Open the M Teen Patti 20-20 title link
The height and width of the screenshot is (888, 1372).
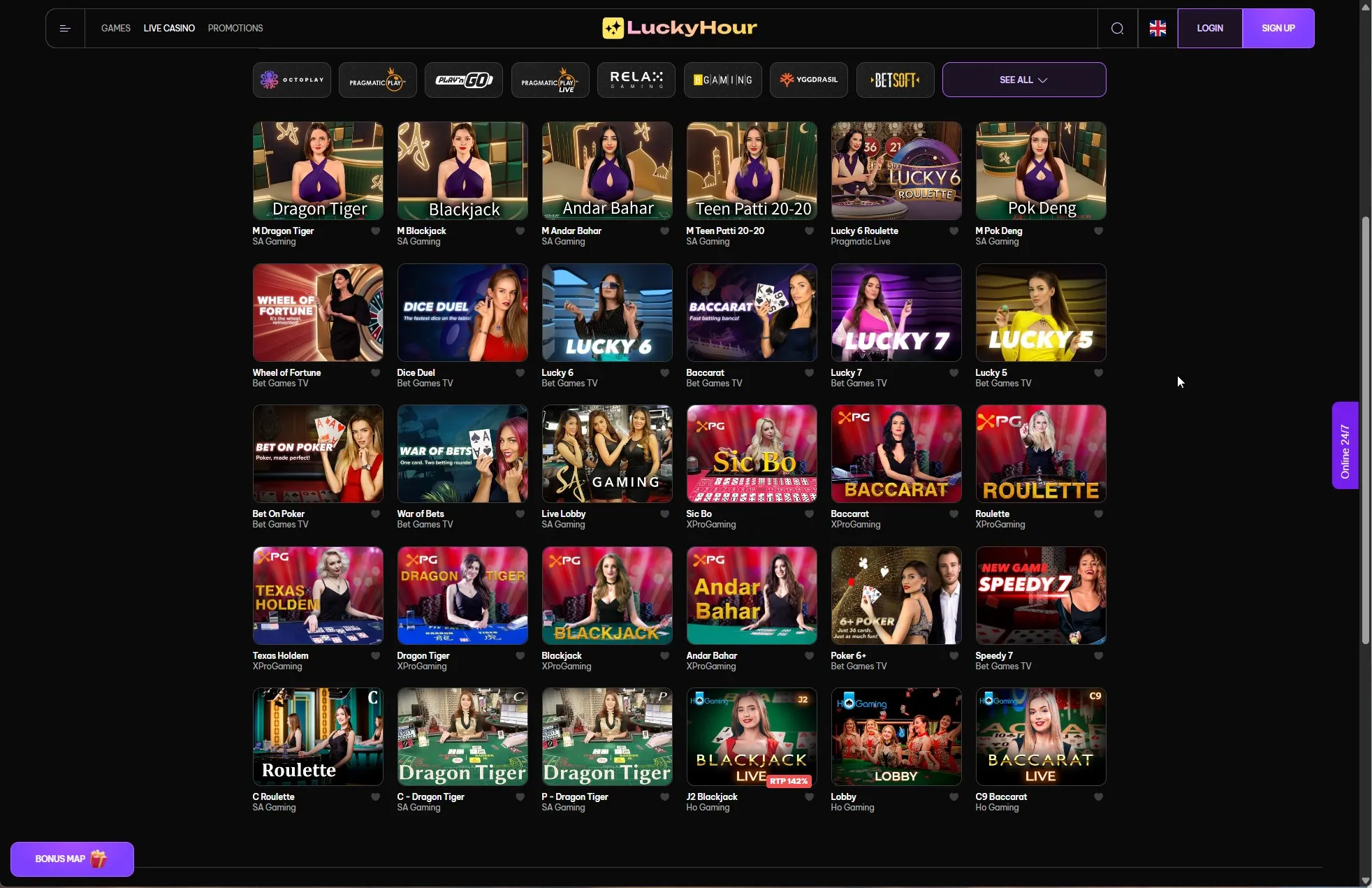[725, 231]
